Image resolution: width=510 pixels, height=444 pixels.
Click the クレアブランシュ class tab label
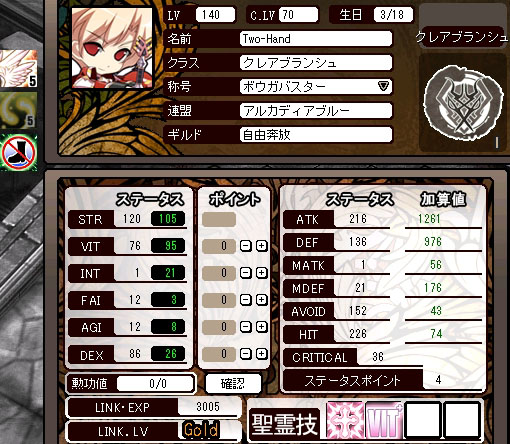(462, 37)
